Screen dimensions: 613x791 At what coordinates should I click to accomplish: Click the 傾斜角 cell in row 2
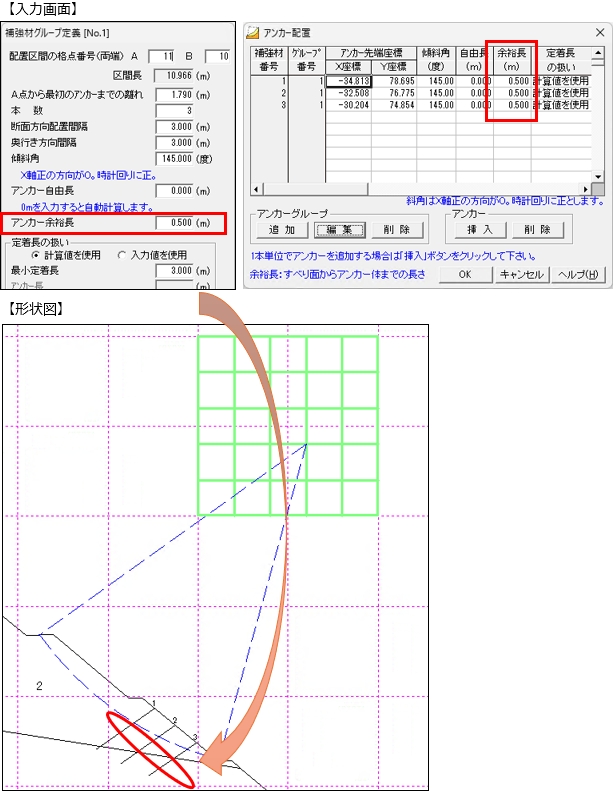[x=436, y=93]
